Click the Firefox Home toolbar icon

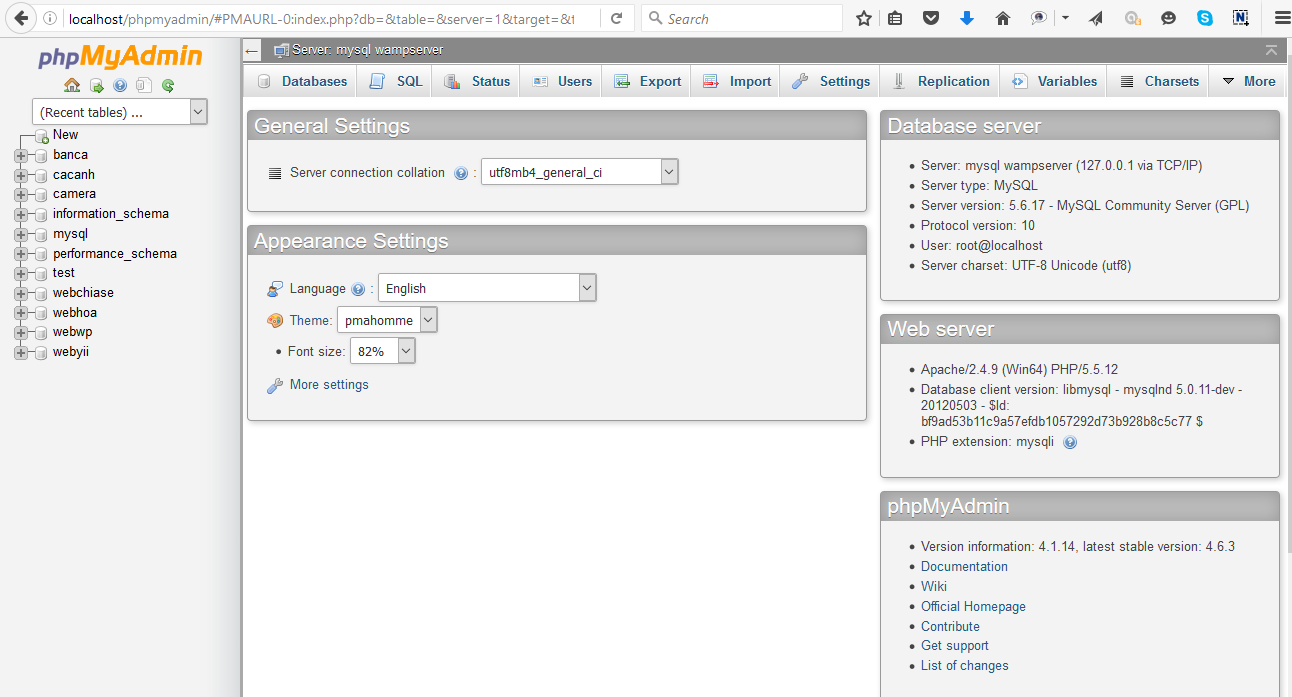(1003, 18)
